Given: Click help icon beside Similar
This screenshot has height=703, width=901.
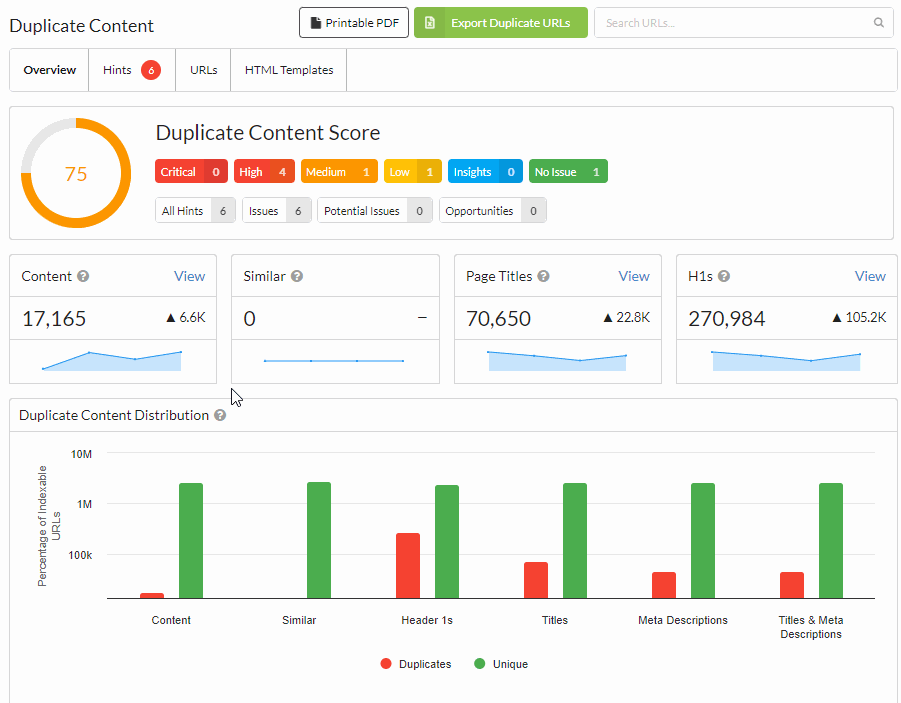Looking at the screenshot, I should coord(297,276).
